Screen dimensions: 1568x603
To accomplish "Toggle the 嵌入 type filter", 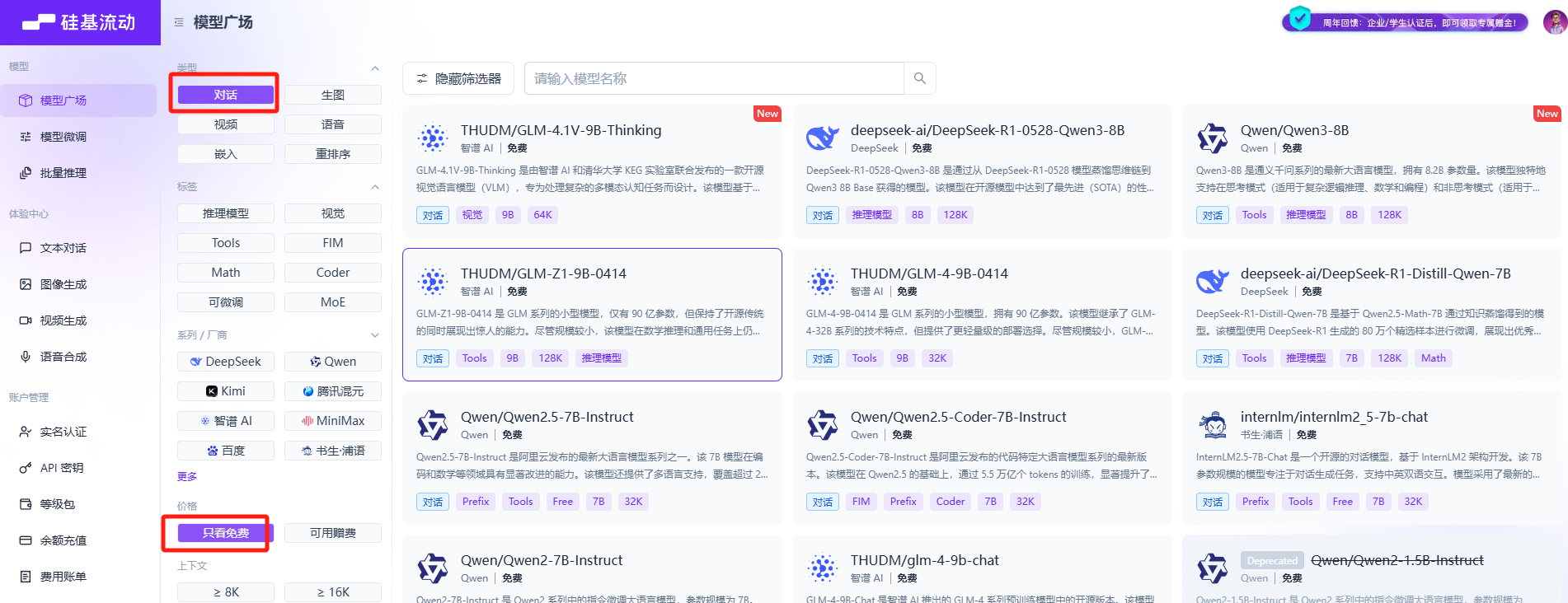I will 226,154.
